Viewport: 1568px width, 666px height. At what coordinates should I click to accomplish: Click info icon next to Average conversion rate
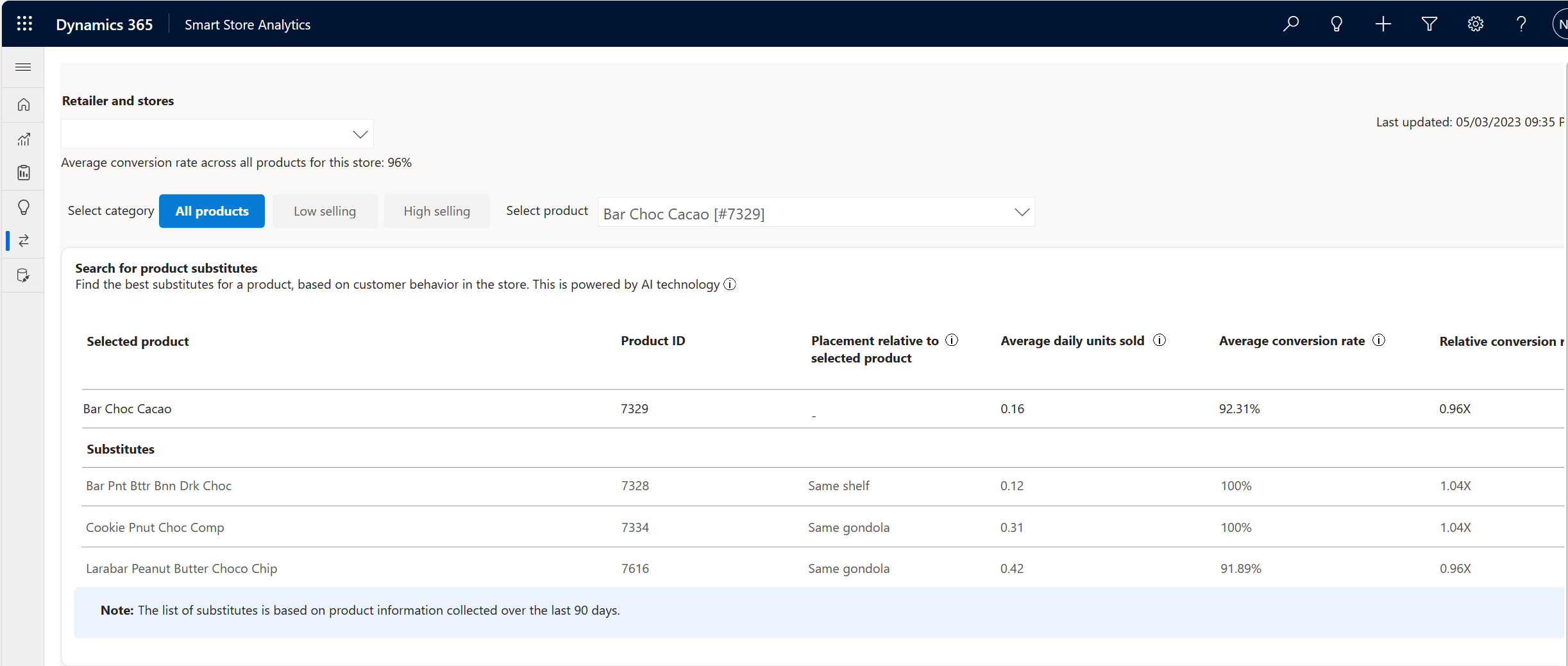[x=1379, y=341]
